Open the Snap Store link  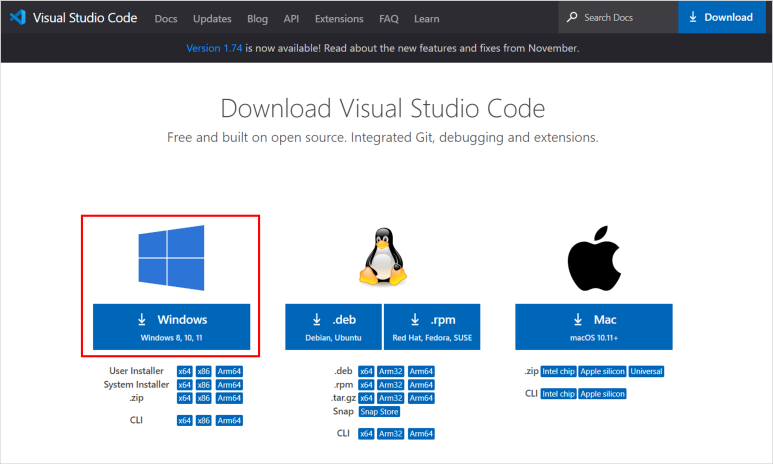pos(379,412)
